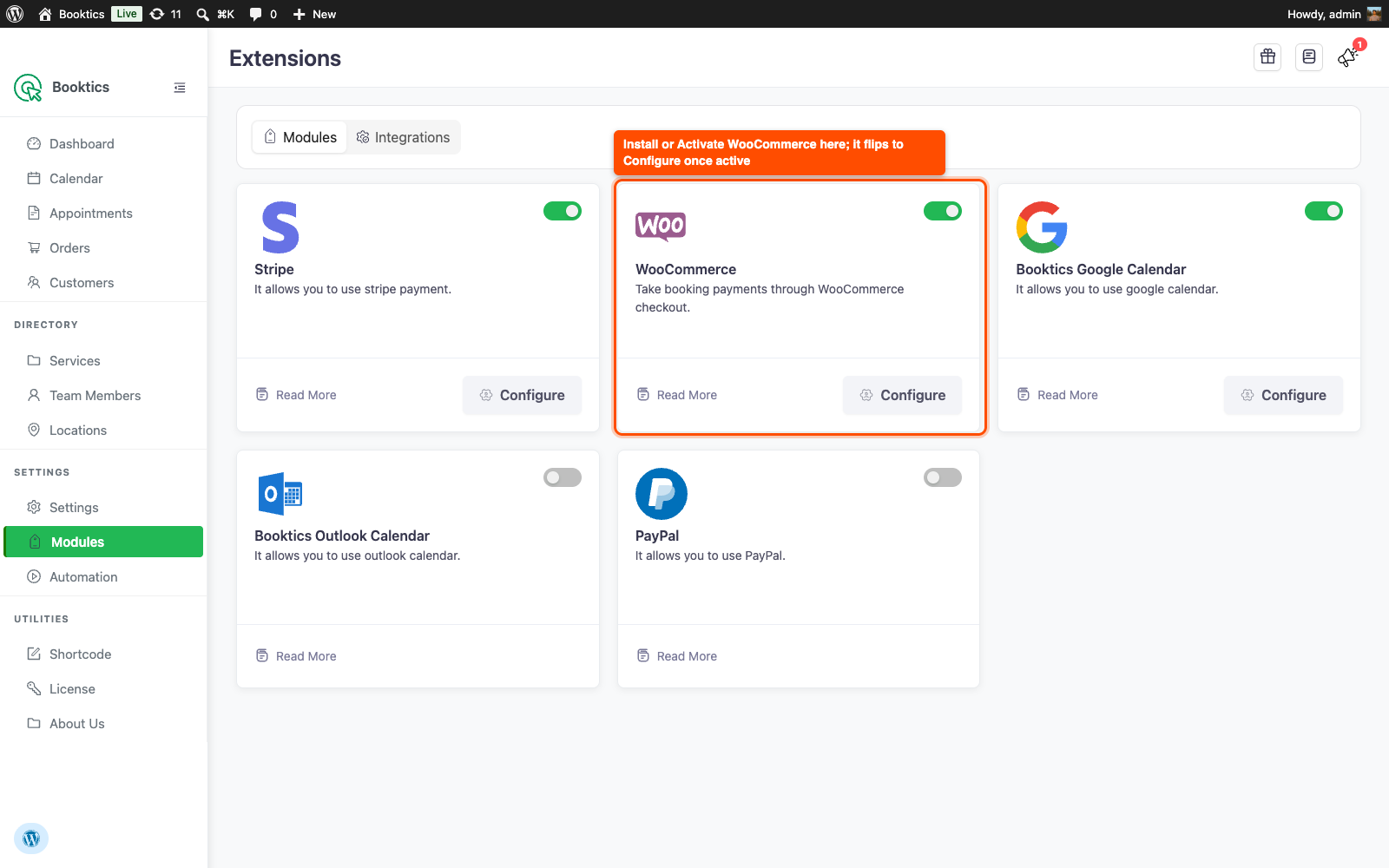
Task: Click the Google logo on Calendar card
Action: [1042, 227]
